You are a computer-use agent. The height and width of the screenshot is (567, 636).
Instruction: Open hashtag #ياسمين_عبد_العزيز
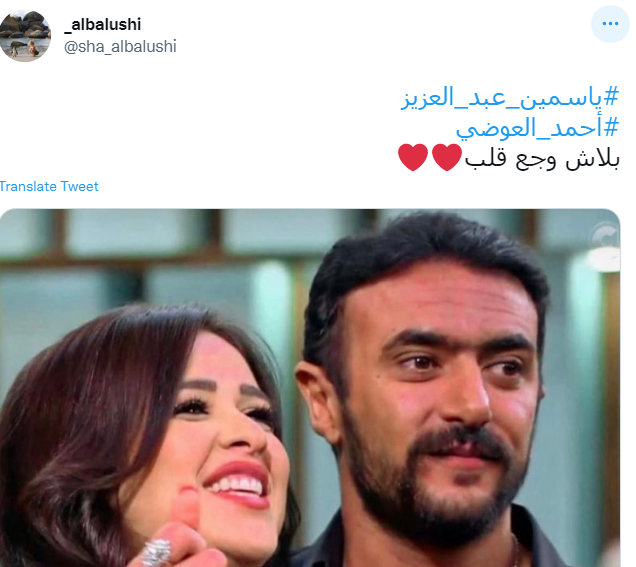coord(510,98)
